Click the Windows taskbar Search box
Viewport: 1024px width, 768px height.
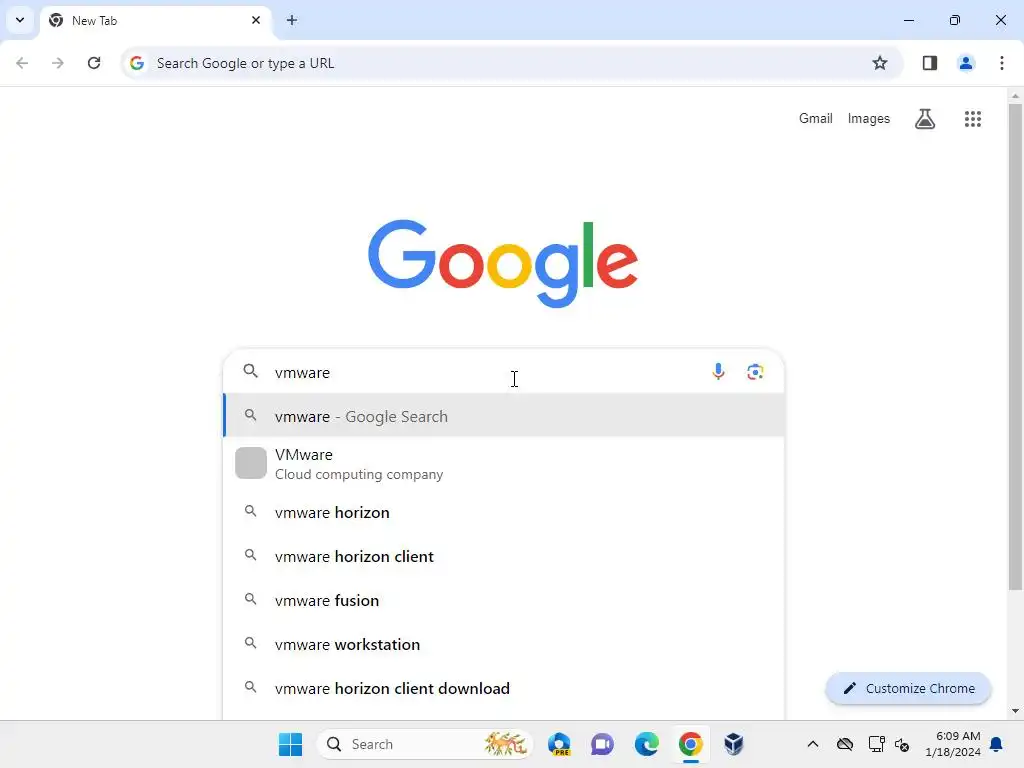(x=424, y=744)
